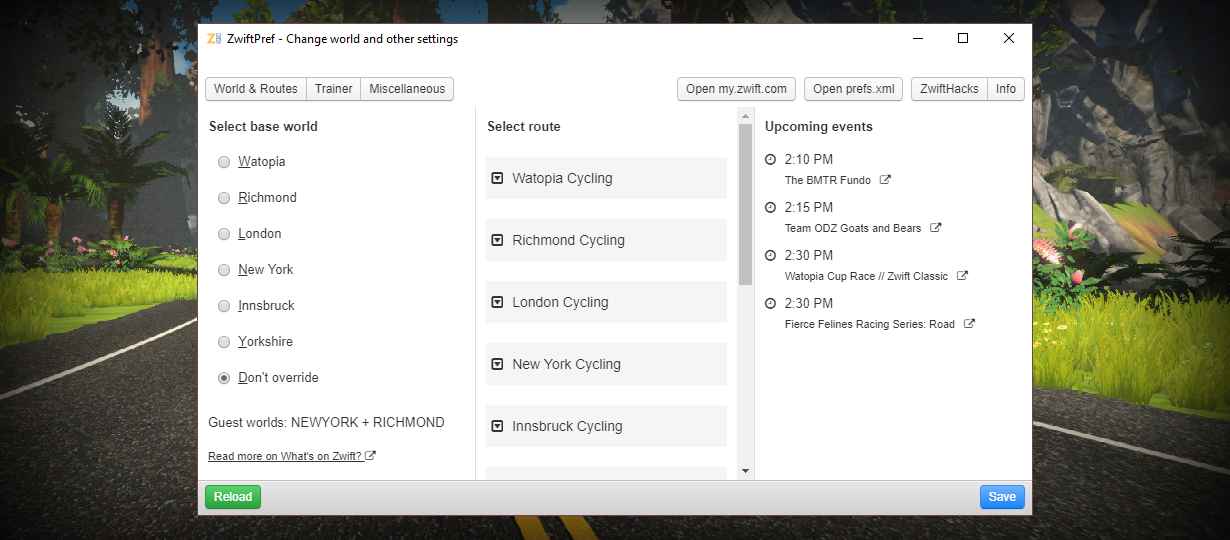Minimize the ZwiftPref window
The width and height of the screenshot is (1230, 540).
point(918,39)
